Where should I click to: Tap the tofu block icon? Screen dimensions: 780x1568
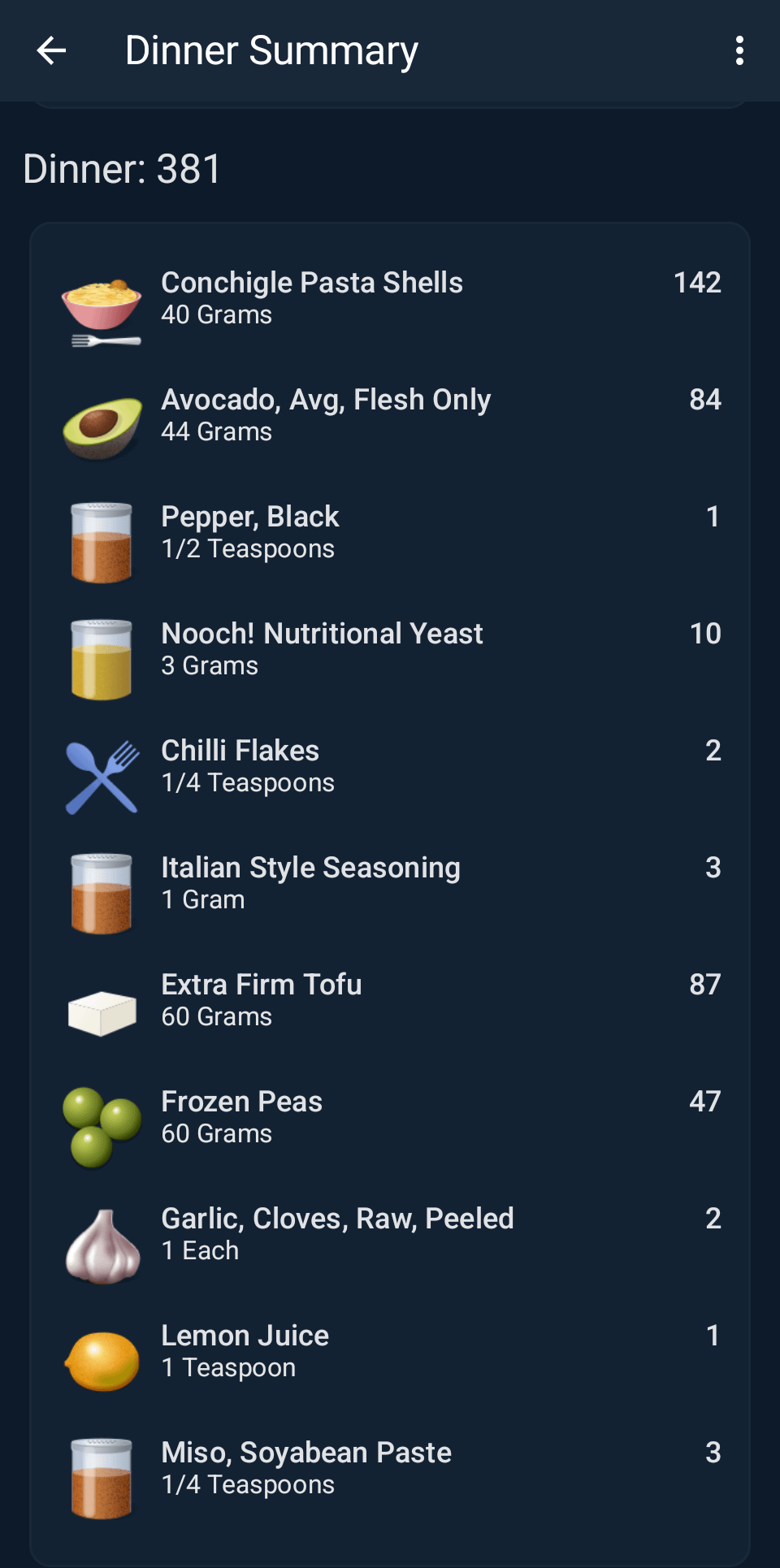coord(102,1012)
